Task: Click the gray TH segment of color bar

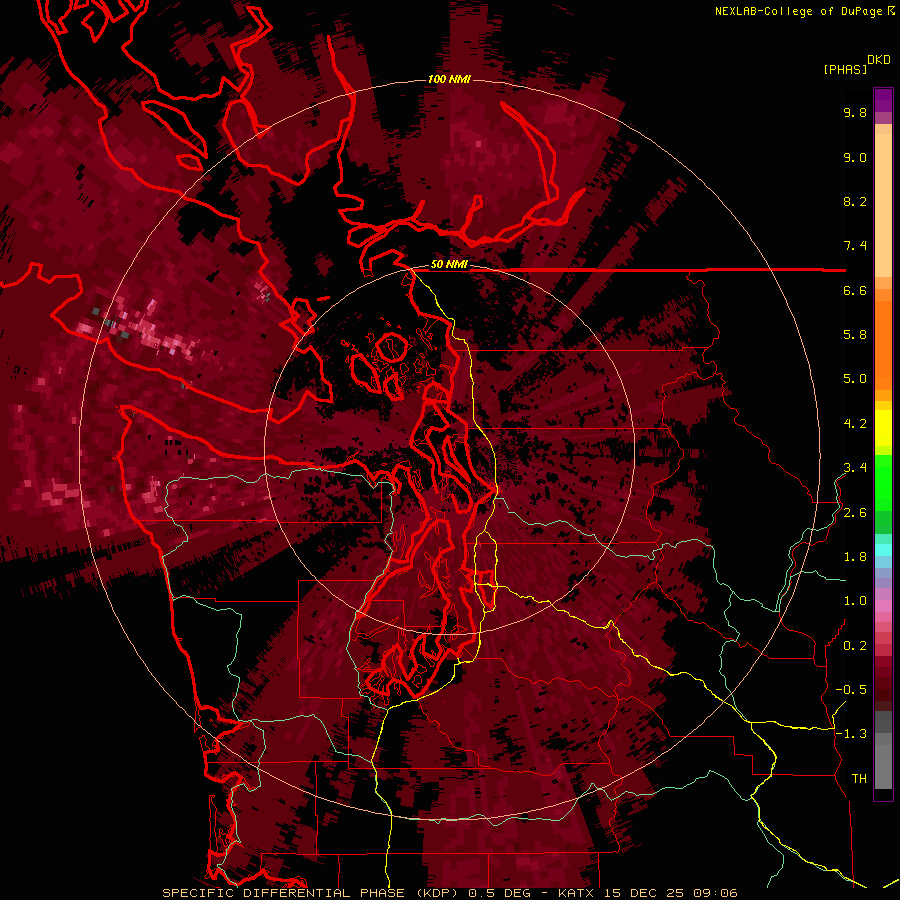Action: click(x=883, y=763)
